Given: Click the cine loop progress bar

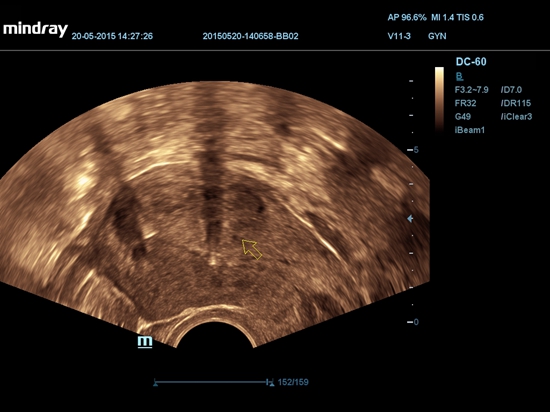Looking at the screenshot, I should 213,382.
